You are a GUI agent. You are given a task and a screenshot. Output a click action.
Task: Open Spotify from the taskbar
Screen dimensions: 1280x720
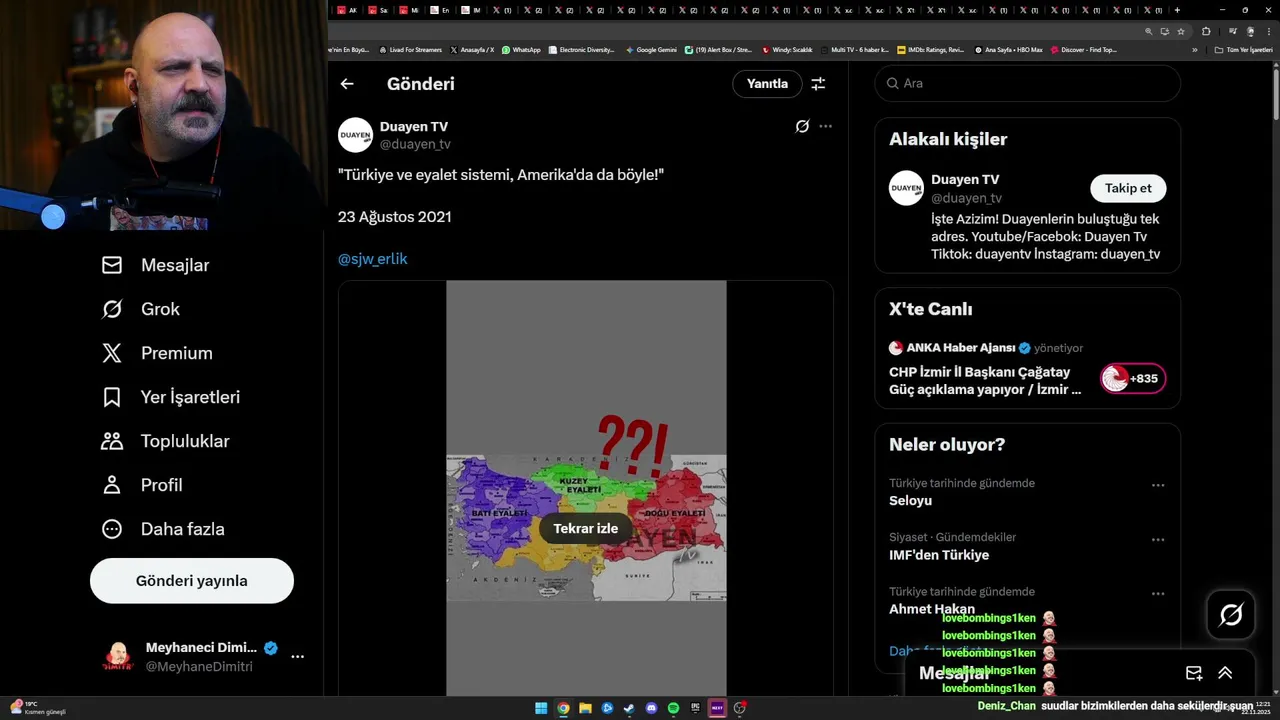point(673,708)
